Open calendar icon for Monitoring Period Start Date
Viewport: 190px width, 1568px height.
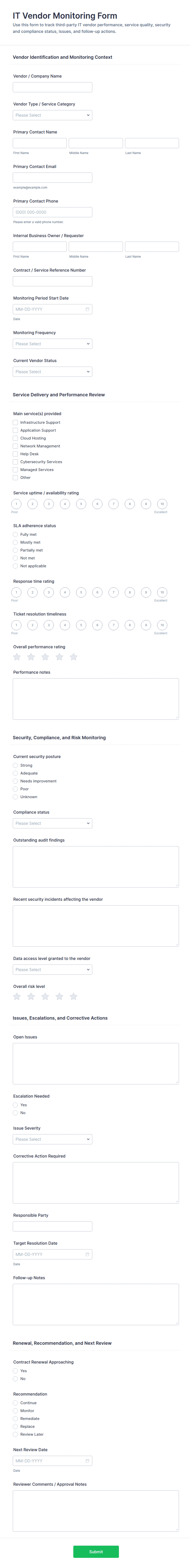[87, 309]
